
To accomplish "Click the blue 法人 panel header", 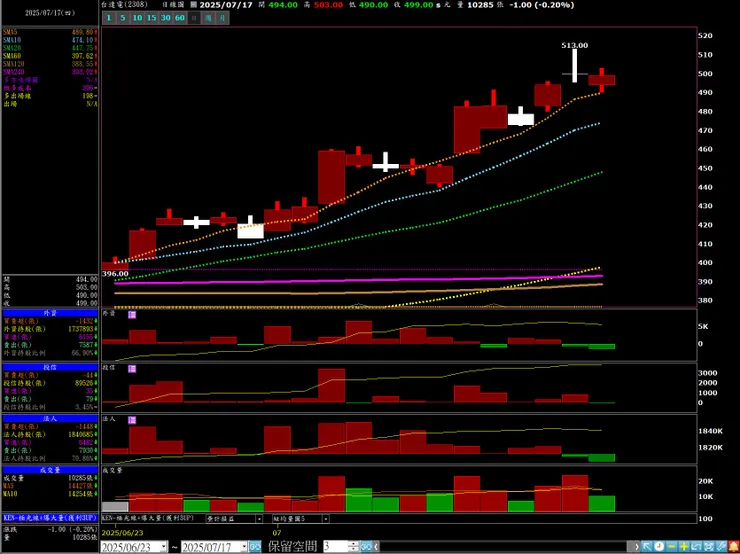I will pyautogui.click(x=50, y=418).
